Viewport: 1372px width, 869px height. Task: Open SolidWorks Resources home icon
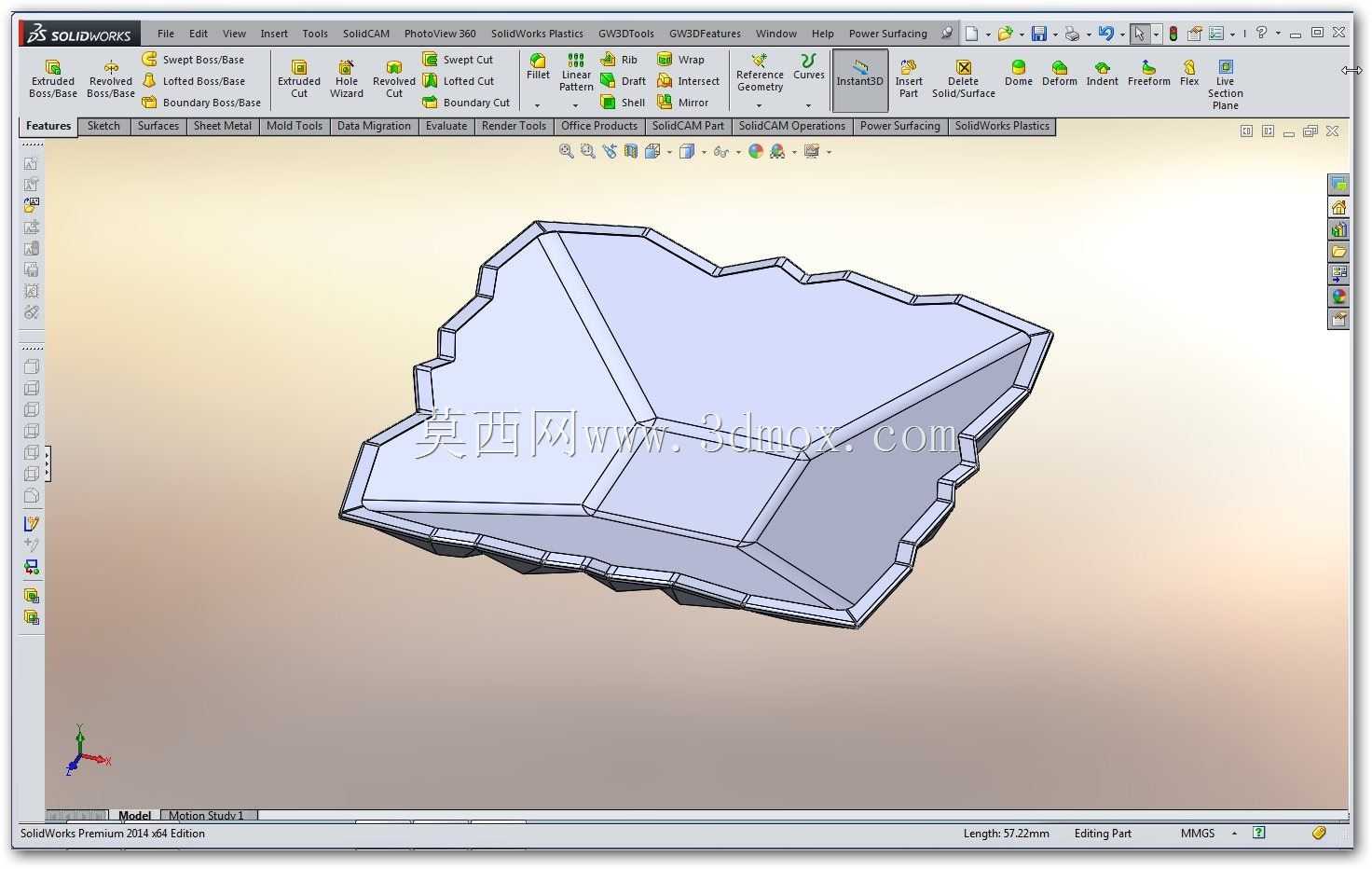tap(1339, 207)
